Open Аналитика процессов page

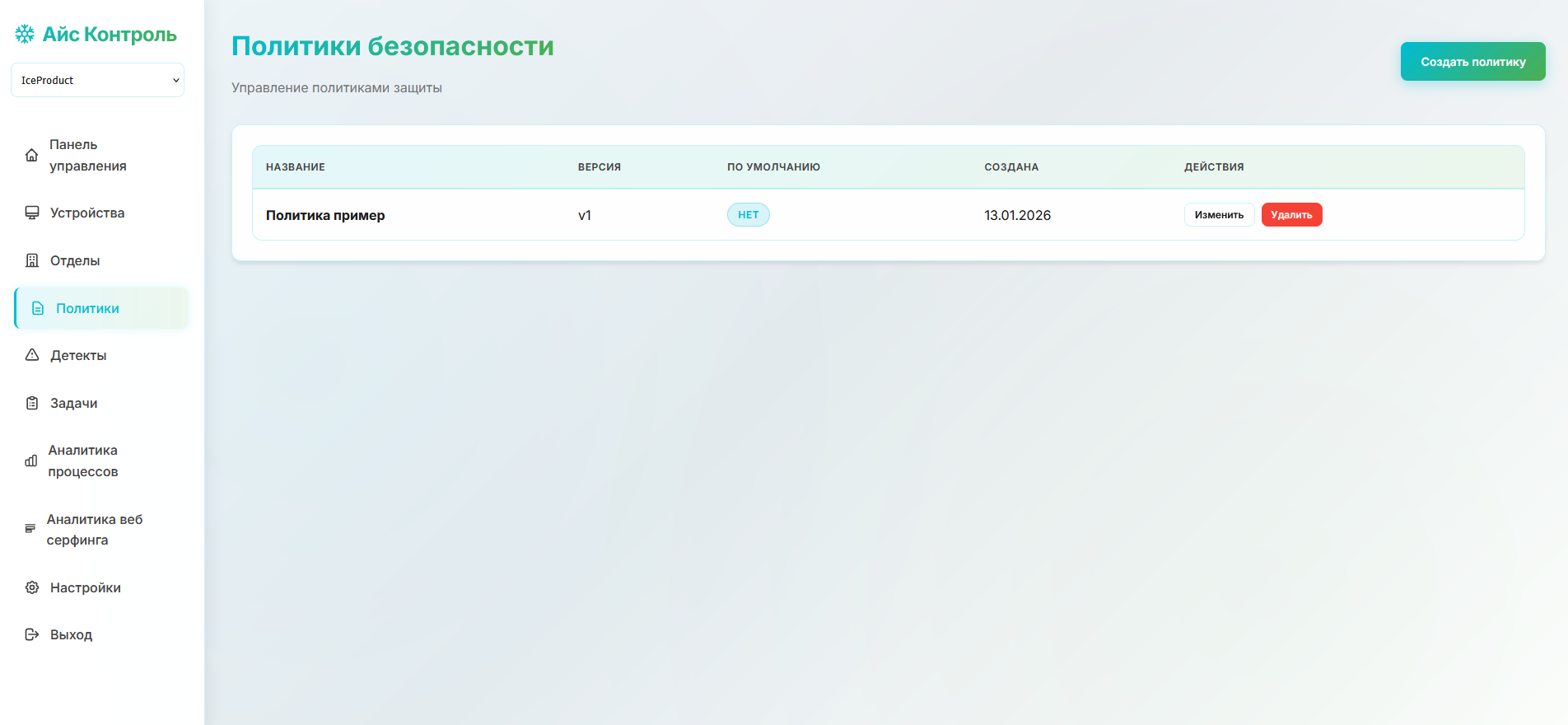coord(101,461)
